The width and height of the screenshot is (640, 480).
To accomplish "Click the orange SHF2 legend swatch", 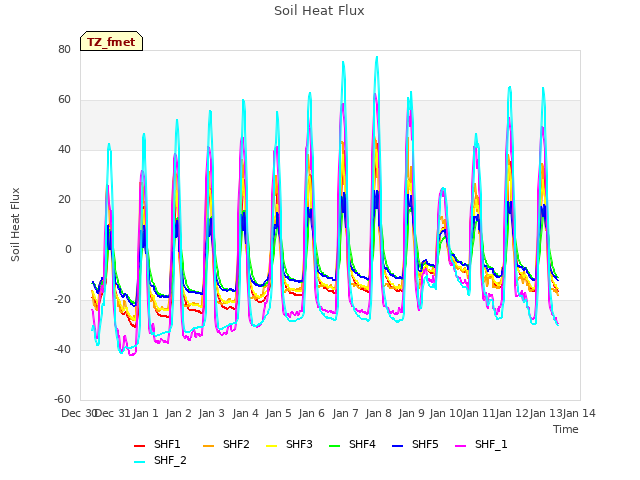I will tap(209, 446).
